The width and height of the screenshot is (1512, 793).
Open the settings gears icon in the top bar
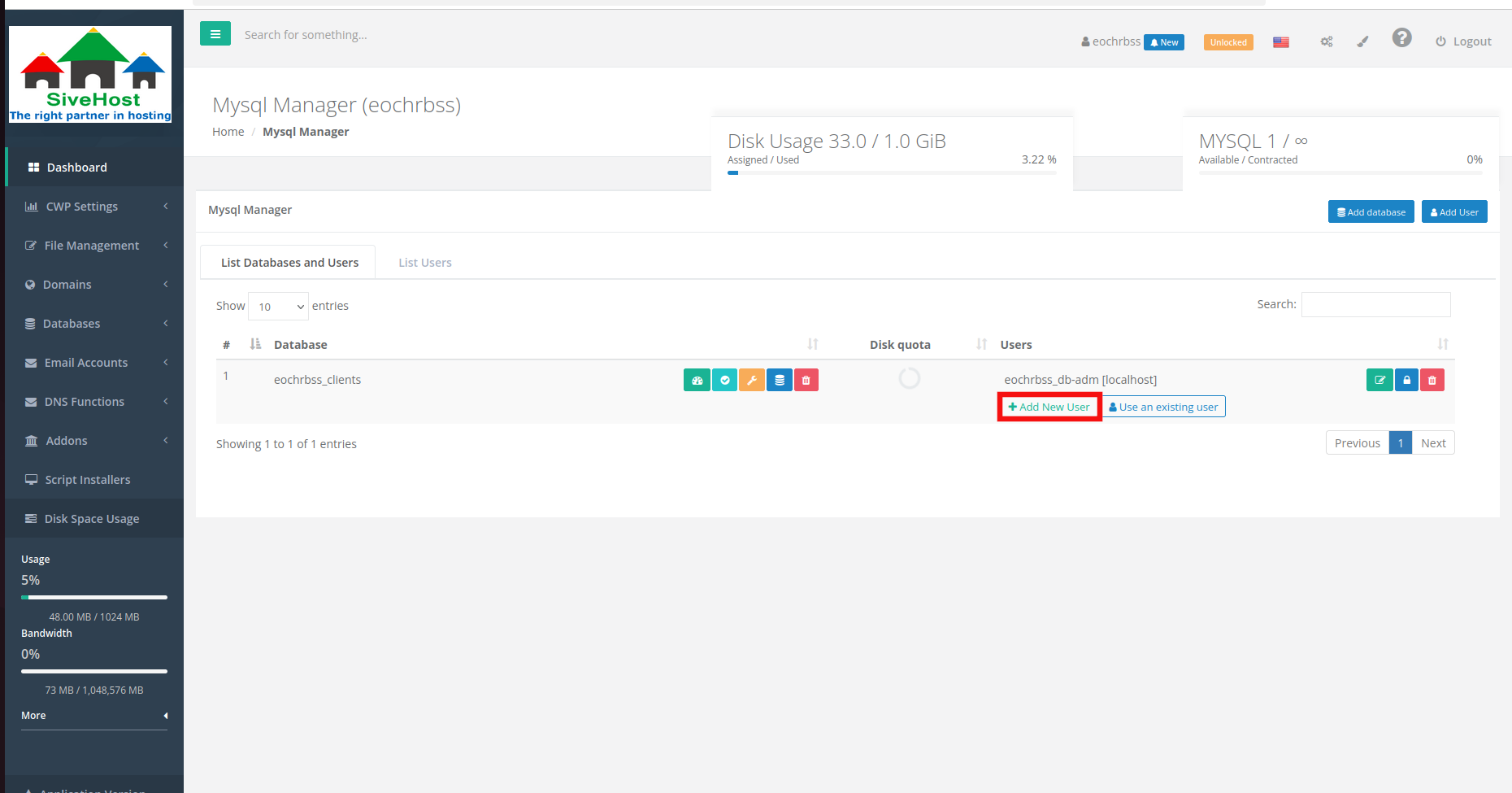pyautogui.click(x=1327, y=41)
